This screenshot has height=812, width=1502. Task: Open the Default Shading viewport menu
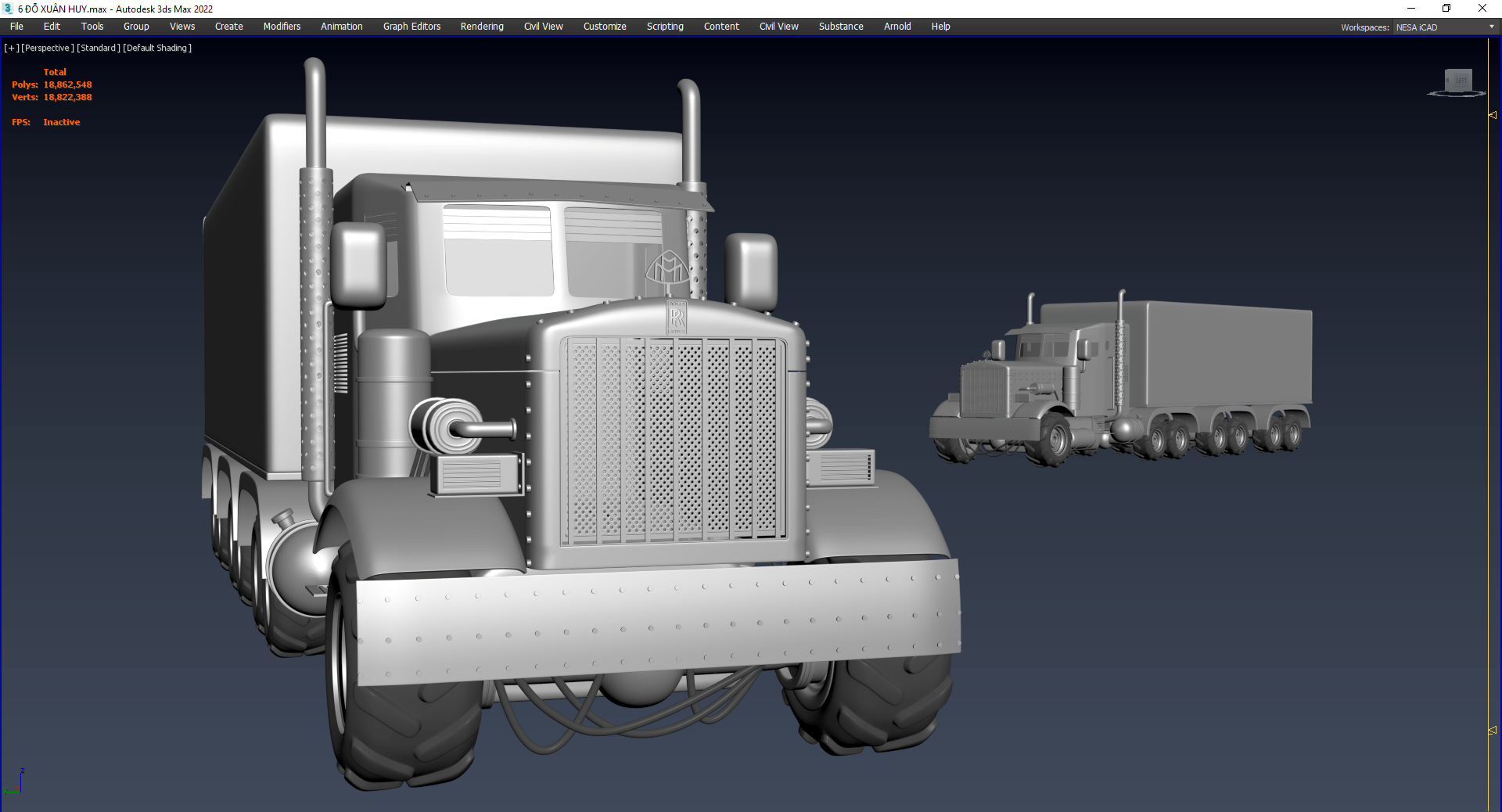pos(157,48)
